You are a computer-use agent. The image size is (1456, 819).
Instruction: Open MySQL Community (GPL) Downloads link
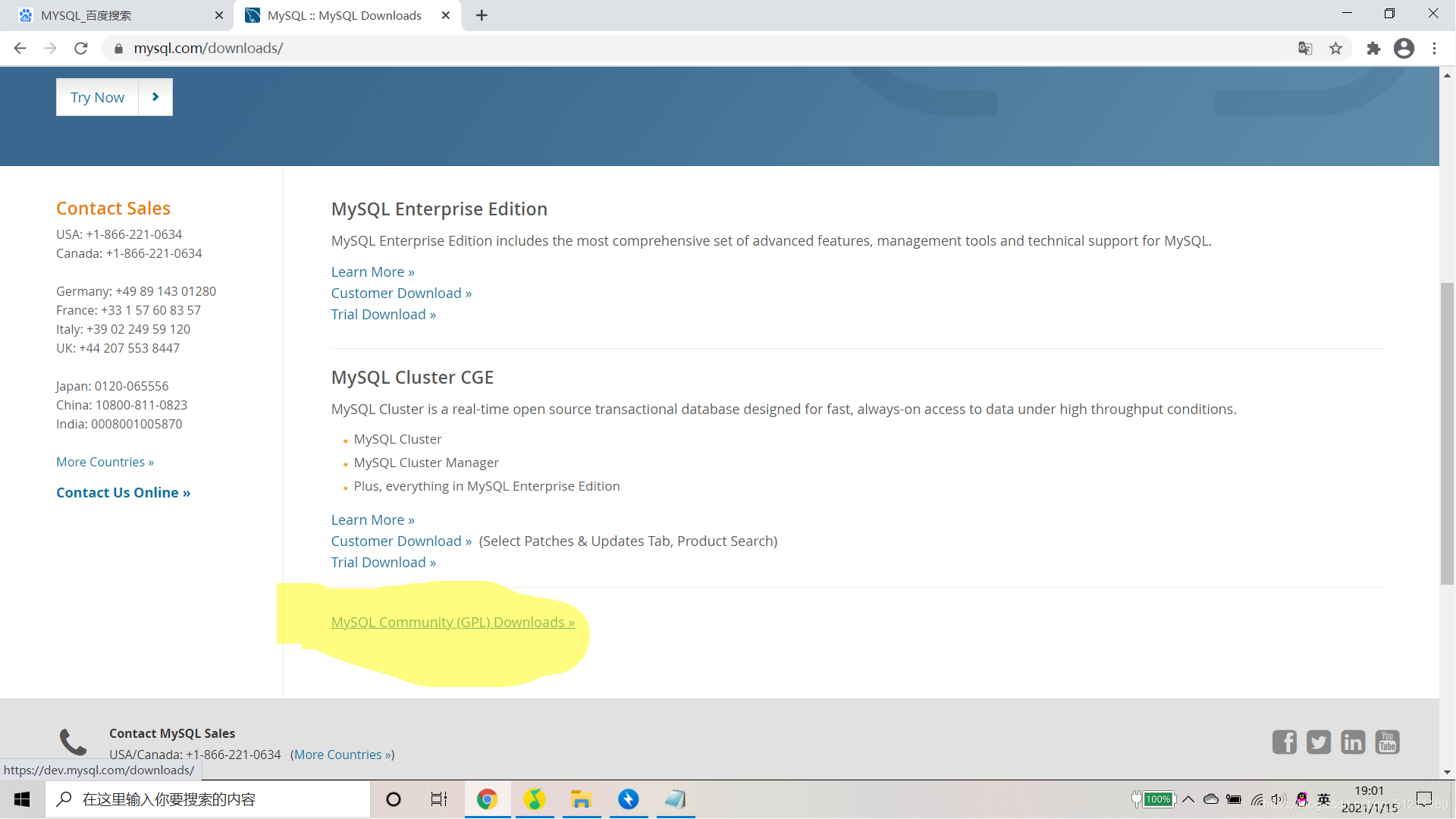[x=453, y=623]
